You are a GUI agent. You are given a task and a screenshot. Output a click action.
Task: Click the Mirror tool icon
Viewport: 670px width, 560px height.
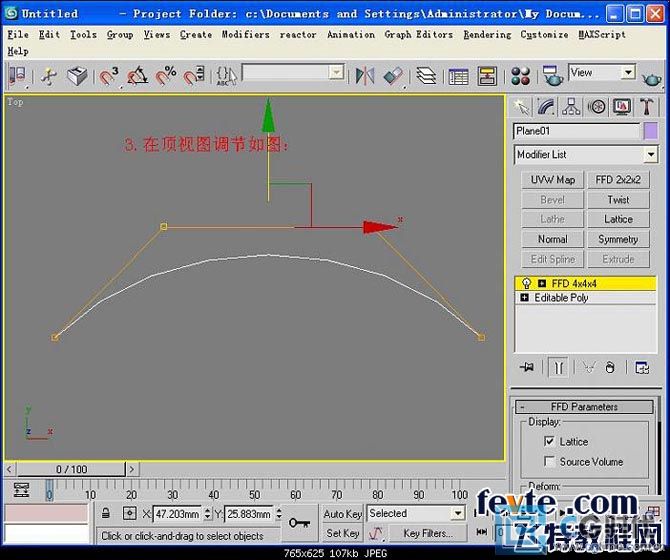point(365,76)
